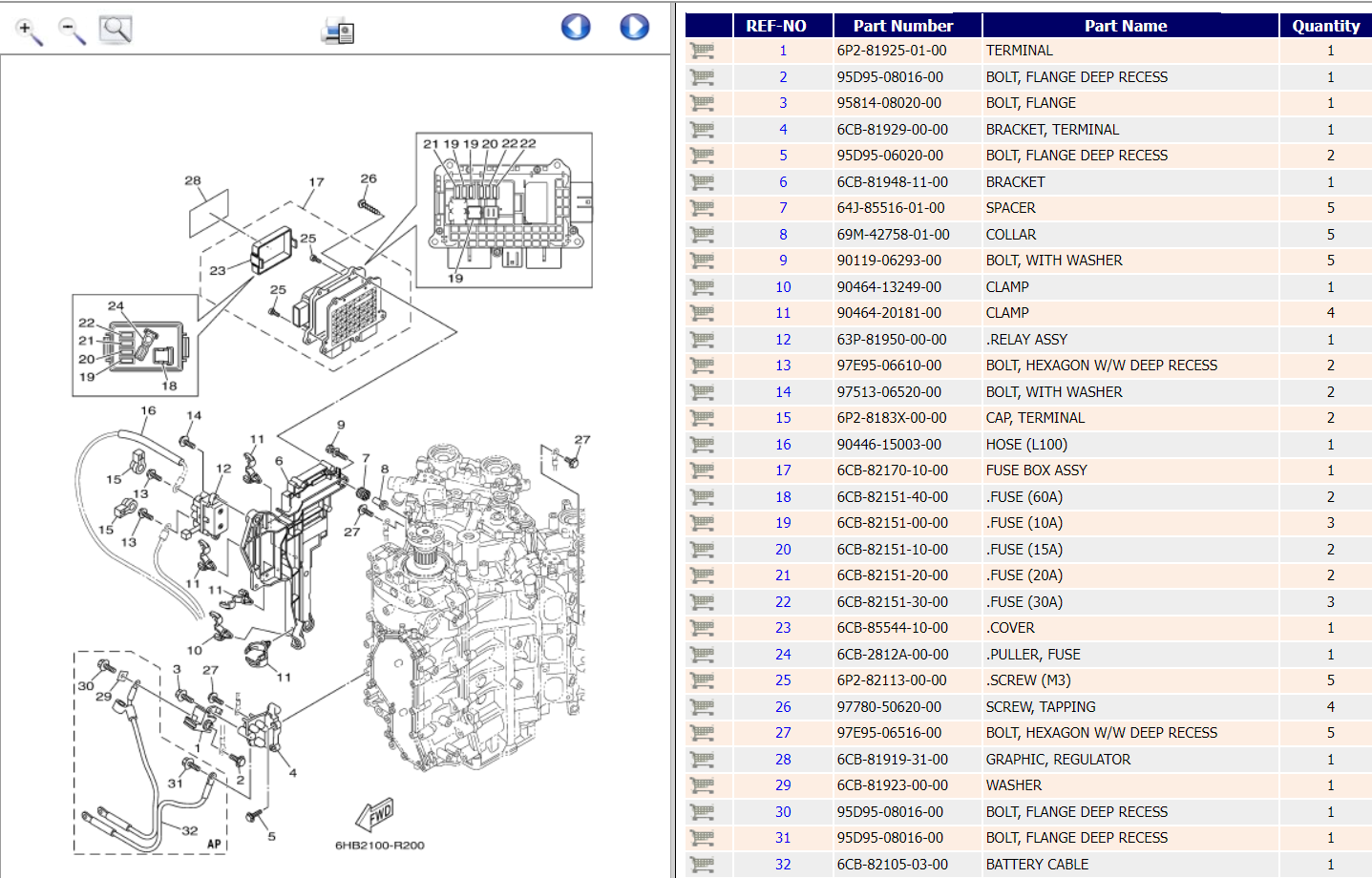Add TERMINAL part to cart
Screen dimensions: 1372x878
click(705, 51)
